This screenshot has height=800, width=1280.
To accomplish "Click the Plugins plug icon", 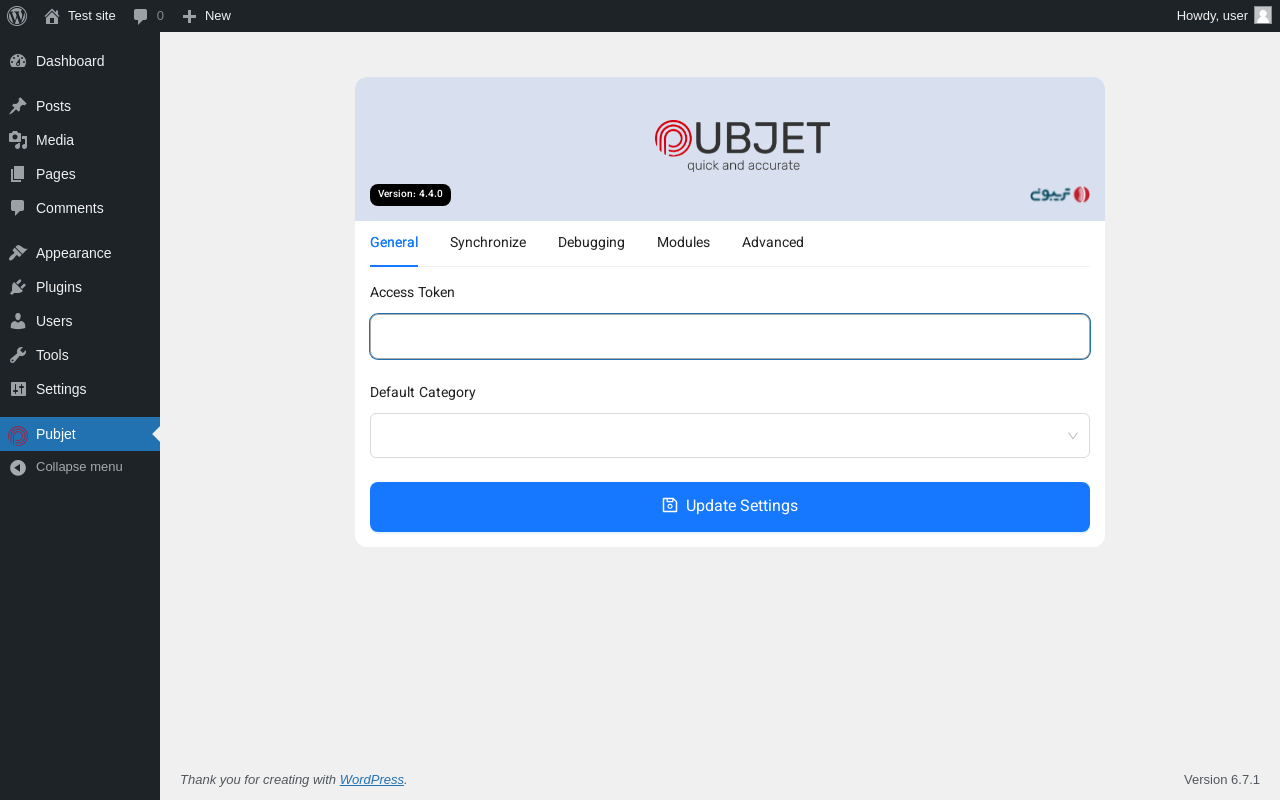I will (18, 287).
